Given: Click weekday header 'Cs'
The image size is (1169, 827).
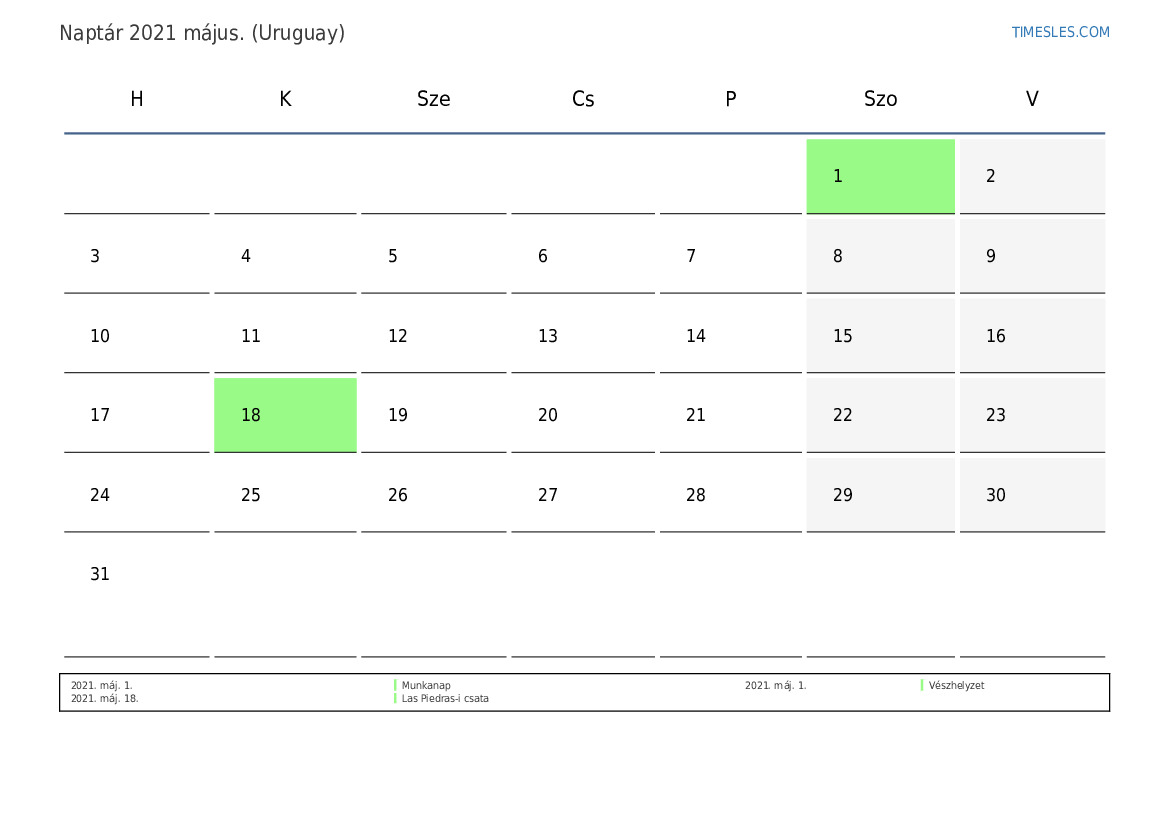Looking at the screenshot, I should click(583, 98).
